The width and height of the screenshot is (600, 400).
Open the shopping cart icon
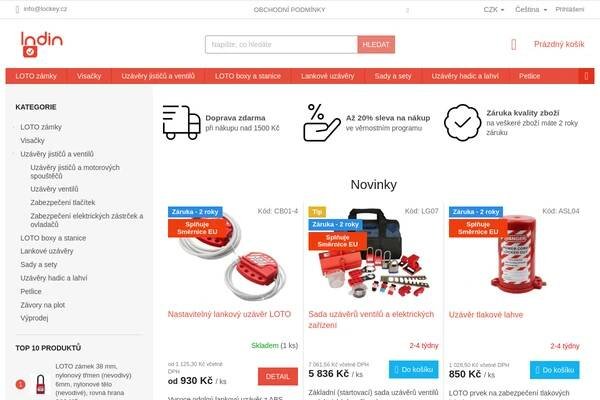[x=514, y=45]
